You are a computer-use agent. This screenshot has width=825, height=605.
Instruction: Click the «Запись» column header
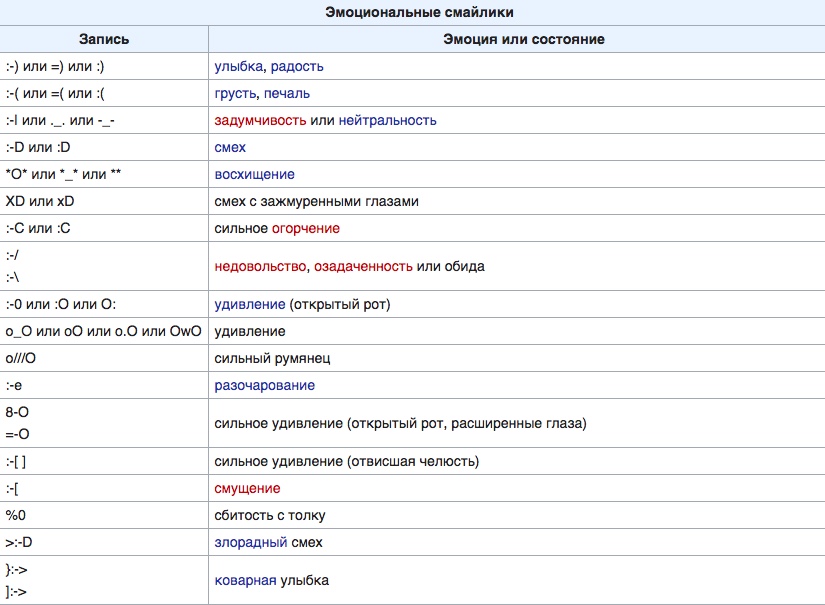pos(104,40)
